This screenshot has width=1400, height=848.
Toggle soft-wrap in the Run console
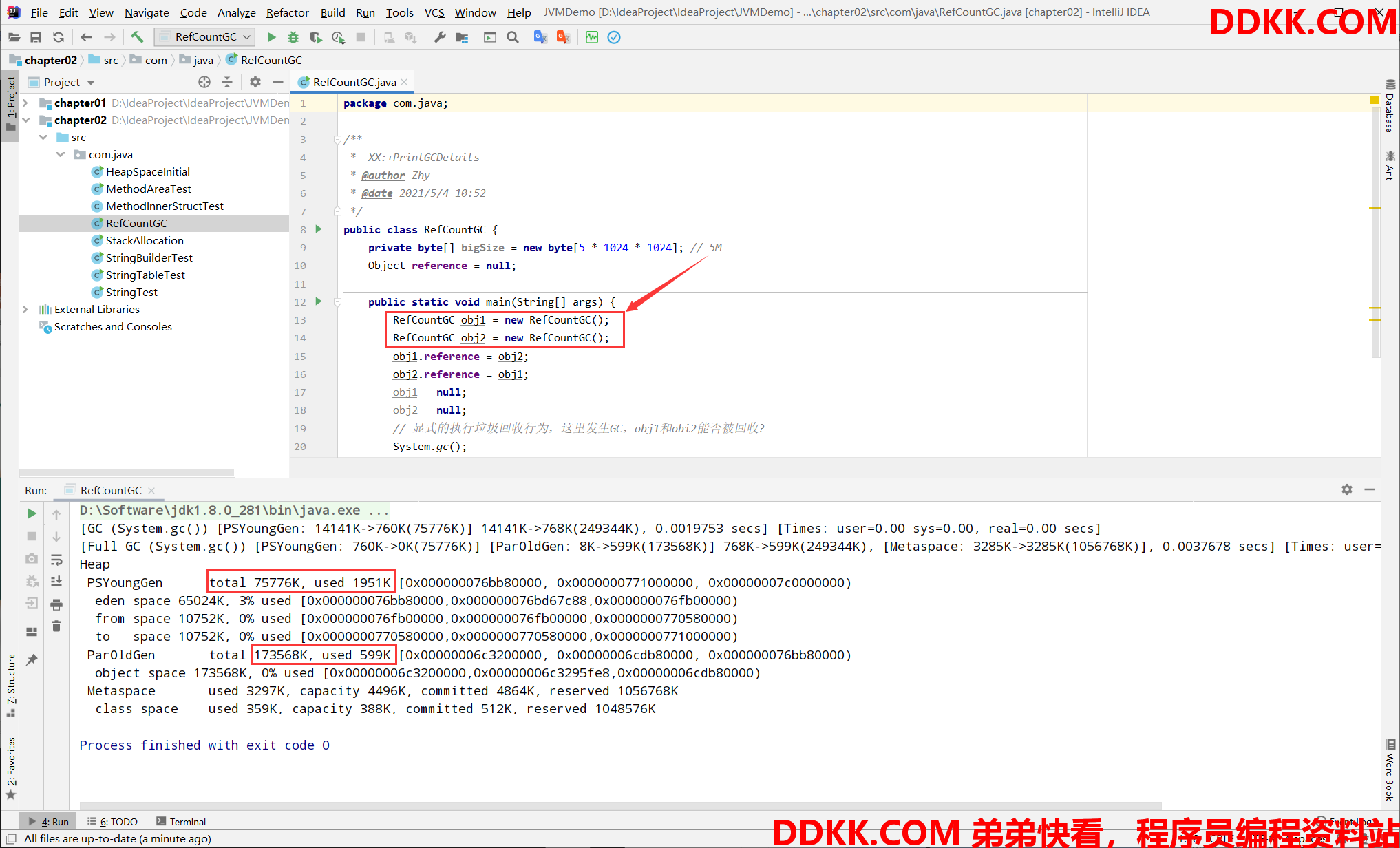point(56,559)
